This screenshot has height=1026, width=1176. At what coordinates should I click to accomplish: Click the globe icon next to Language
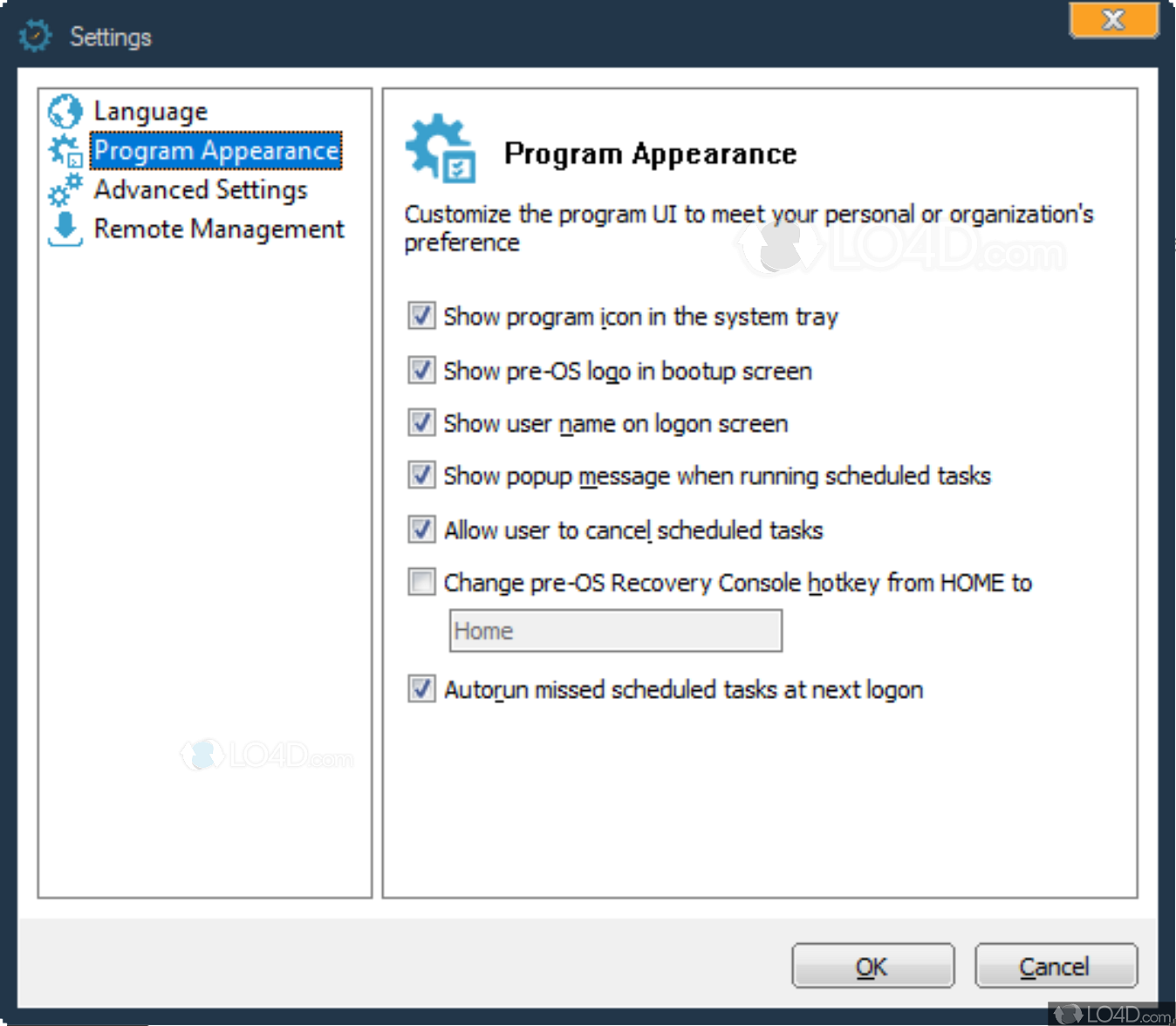(64, 110)
